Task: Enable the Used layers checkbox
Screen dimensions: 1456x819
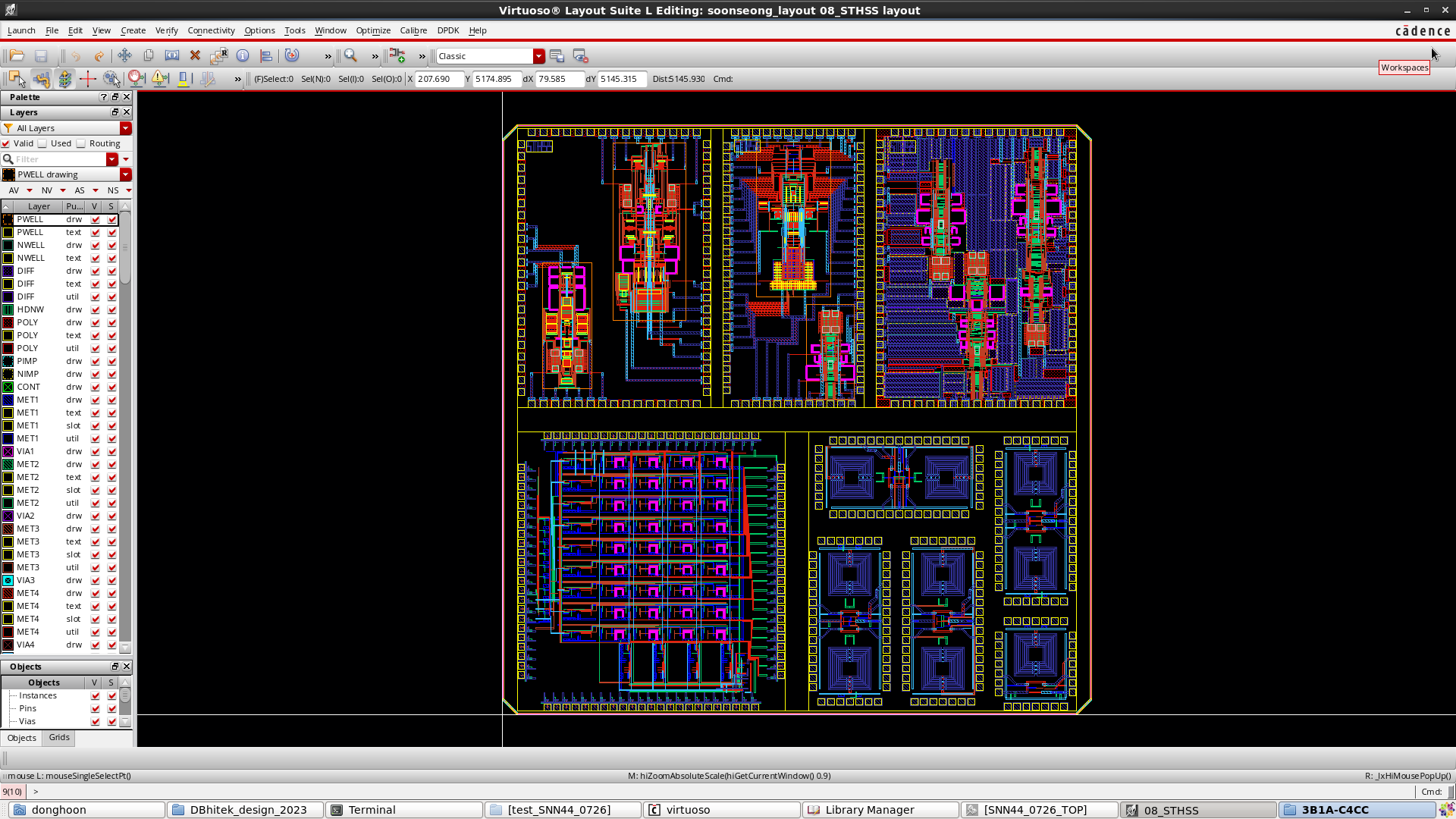Action: [42, 143]
